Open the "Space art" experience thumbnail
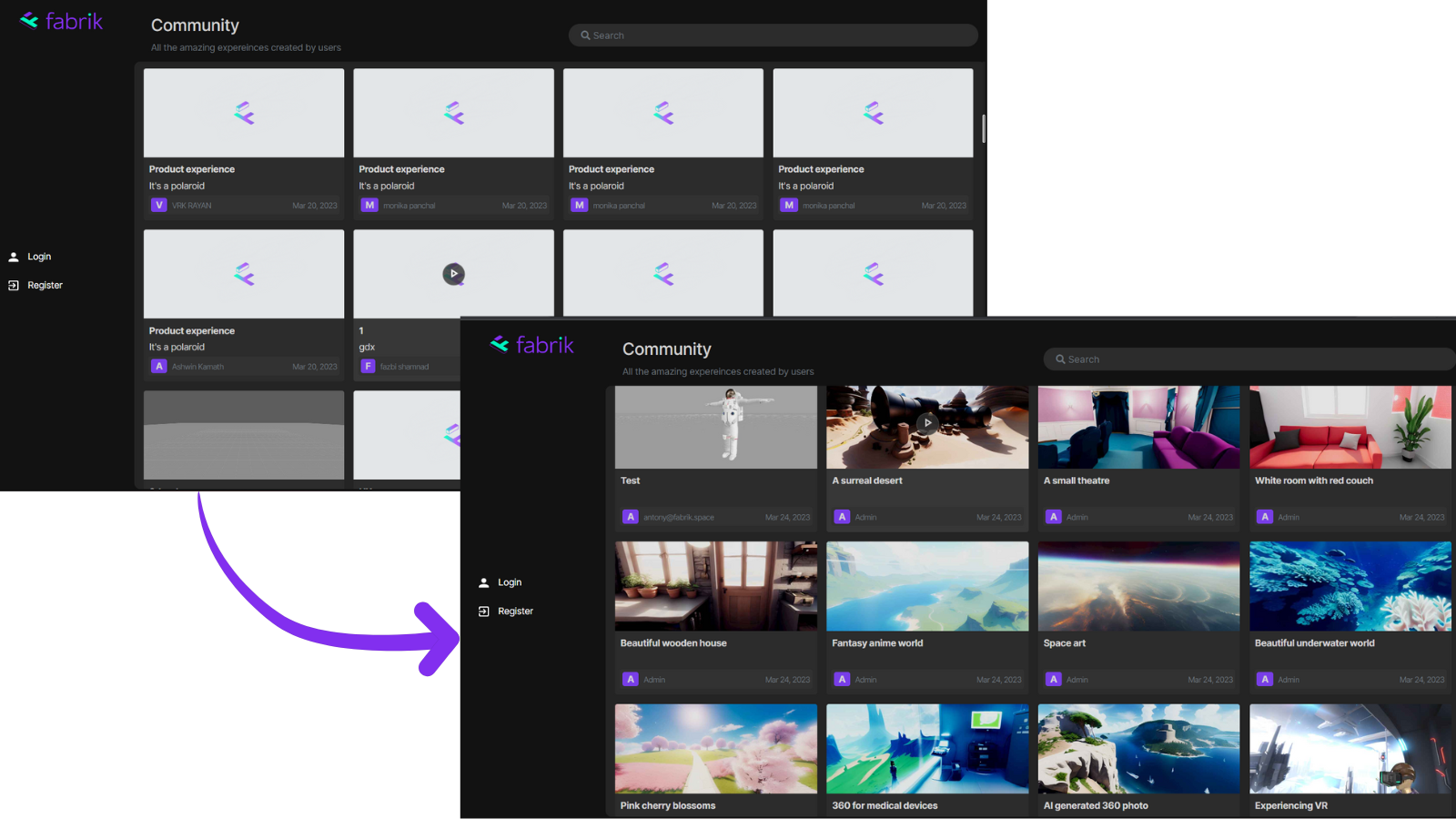The height and width of the screenshot is (819, 1456). coord(1138,586)
